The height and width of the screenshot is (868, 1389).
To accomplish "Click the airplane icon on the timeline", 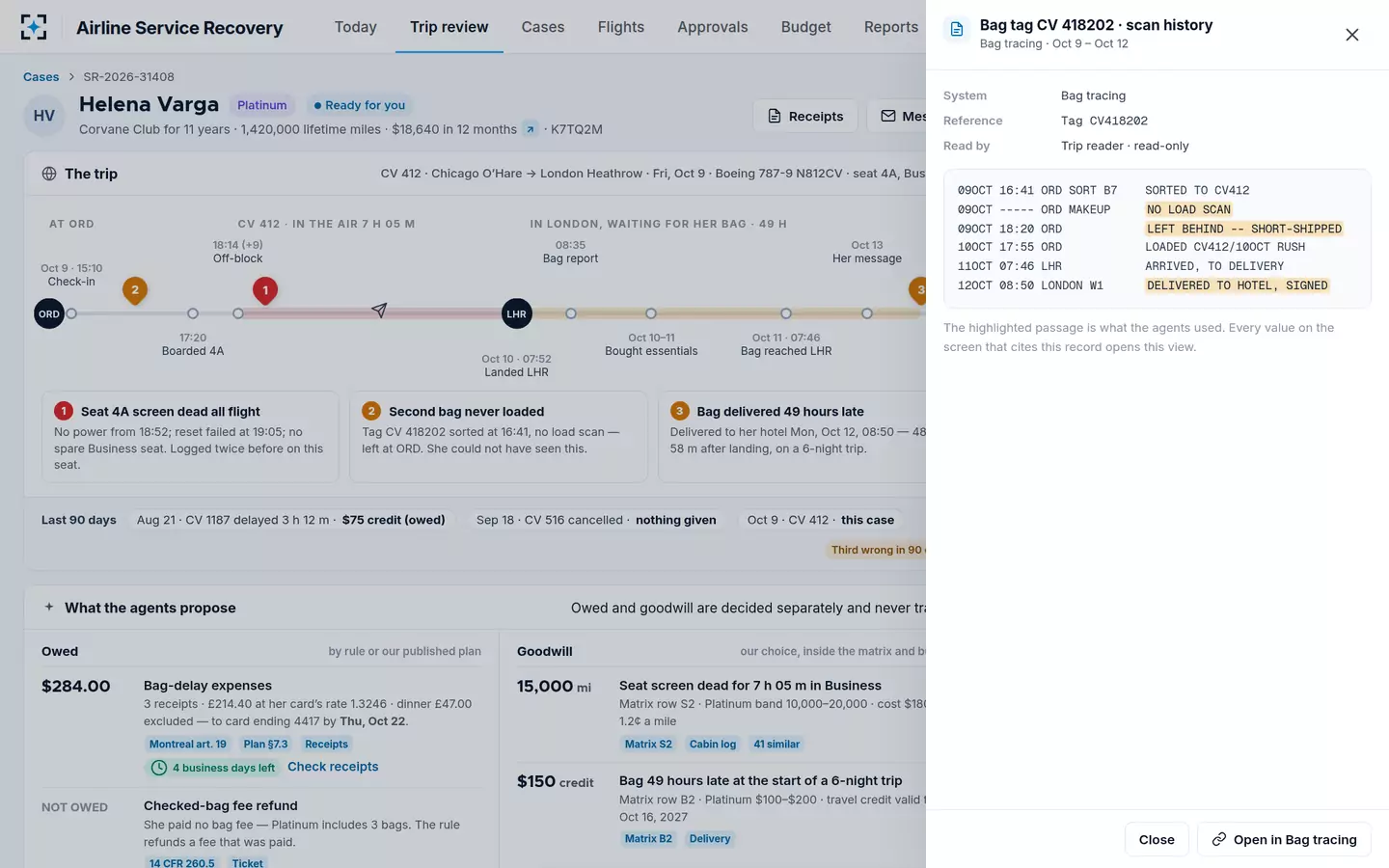I will tap(379, 310).
